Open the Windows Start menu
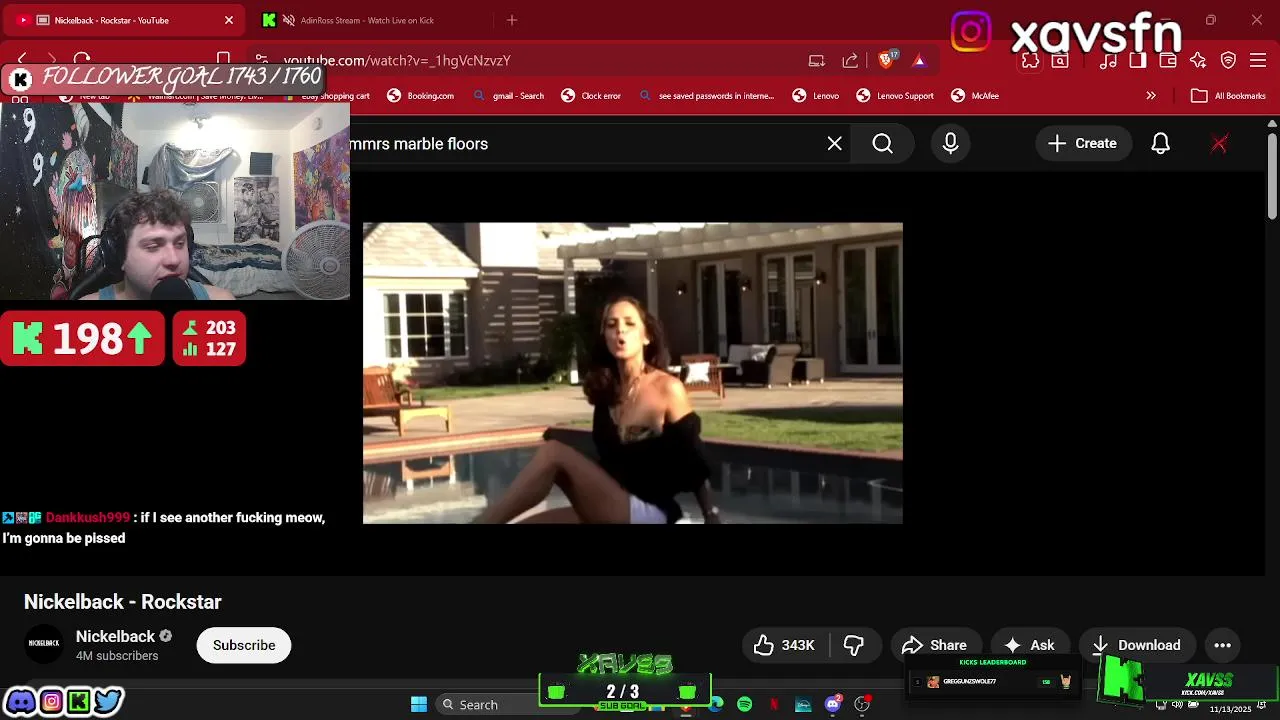This screenshot has width=1280, height=720. point(419,705)
